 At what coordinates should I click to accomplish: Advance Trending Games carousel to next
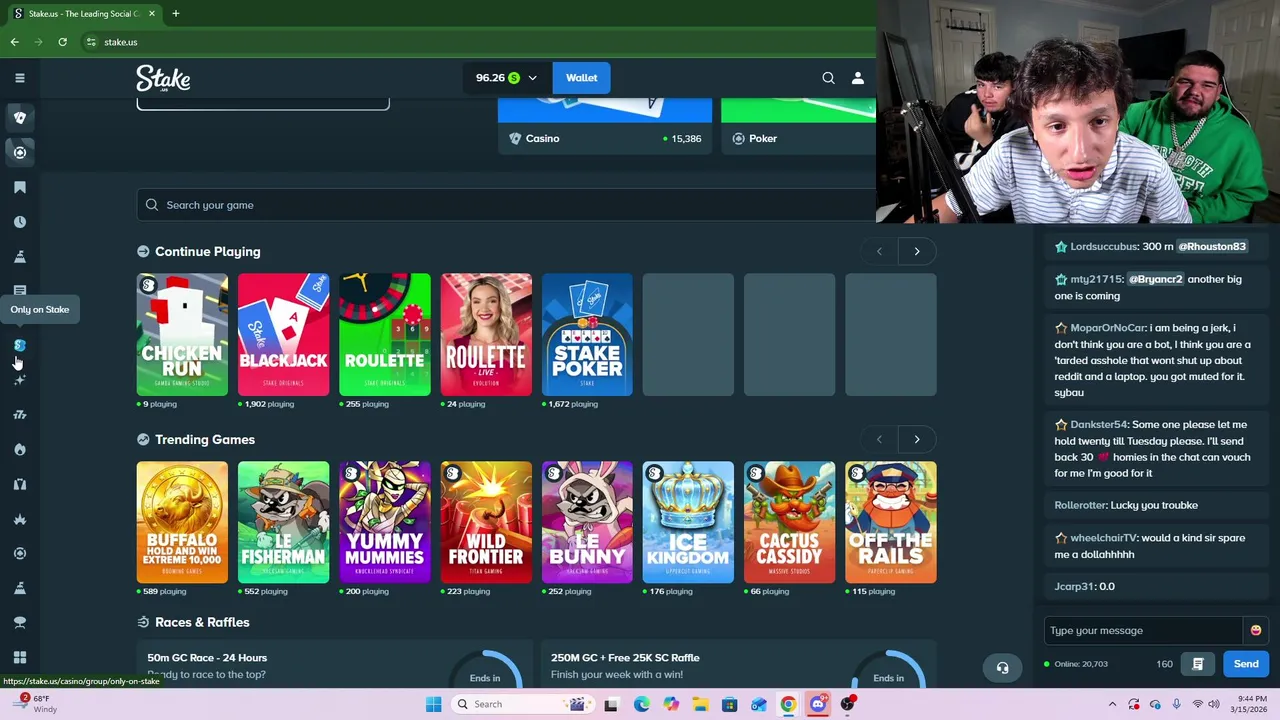[x=916, y=439]
